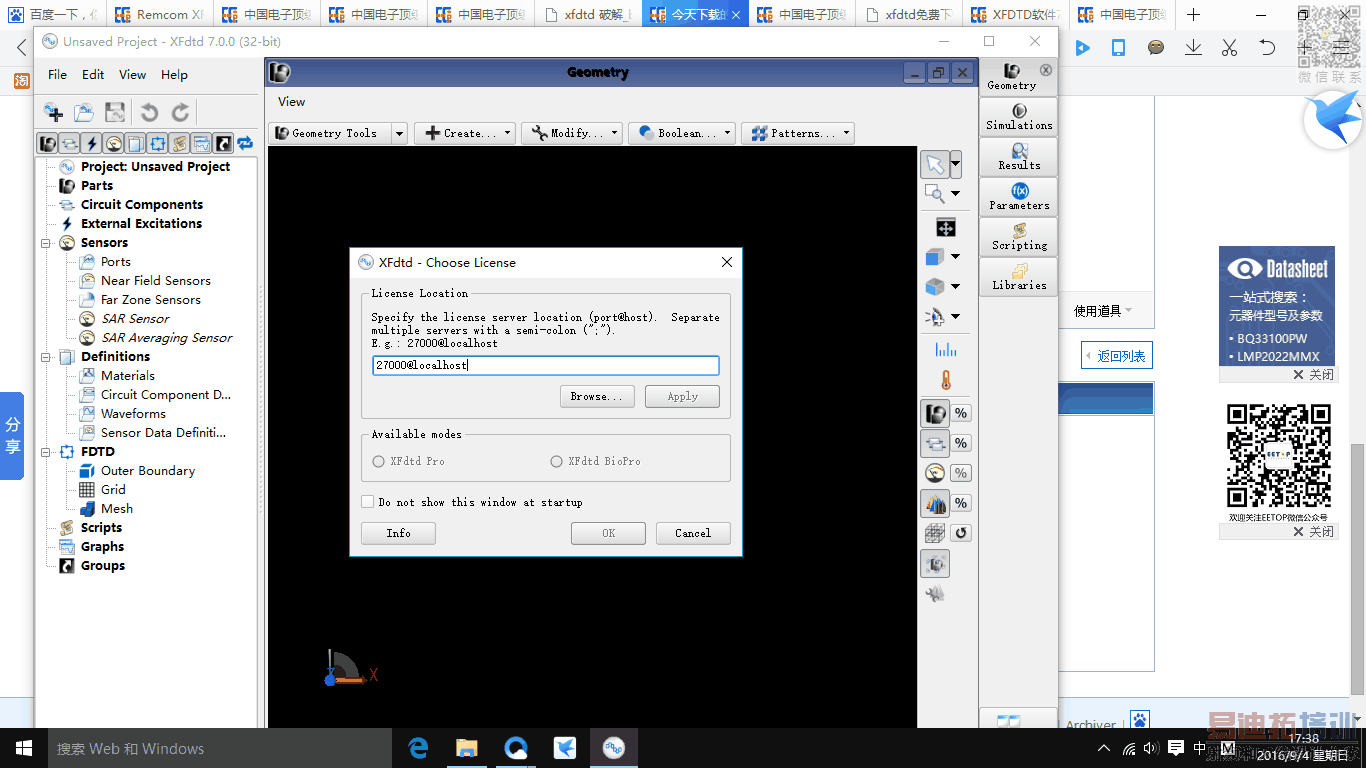Toggle the mesh colored peaks view icon
Screen dimensions: 1366x768
pos(935,503)
